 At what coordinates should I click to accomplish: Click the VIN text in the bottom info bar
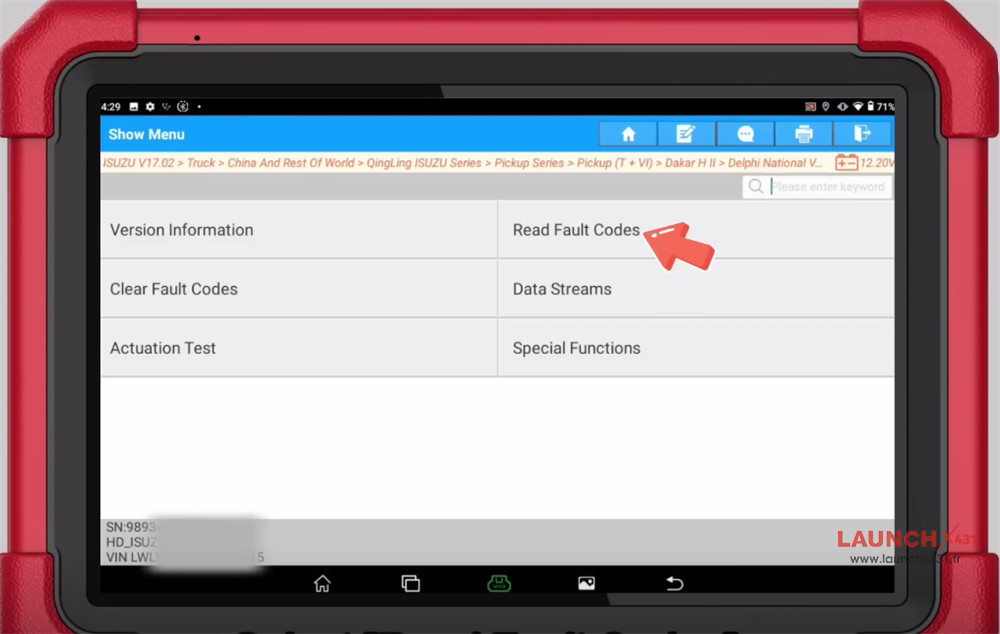185,557
